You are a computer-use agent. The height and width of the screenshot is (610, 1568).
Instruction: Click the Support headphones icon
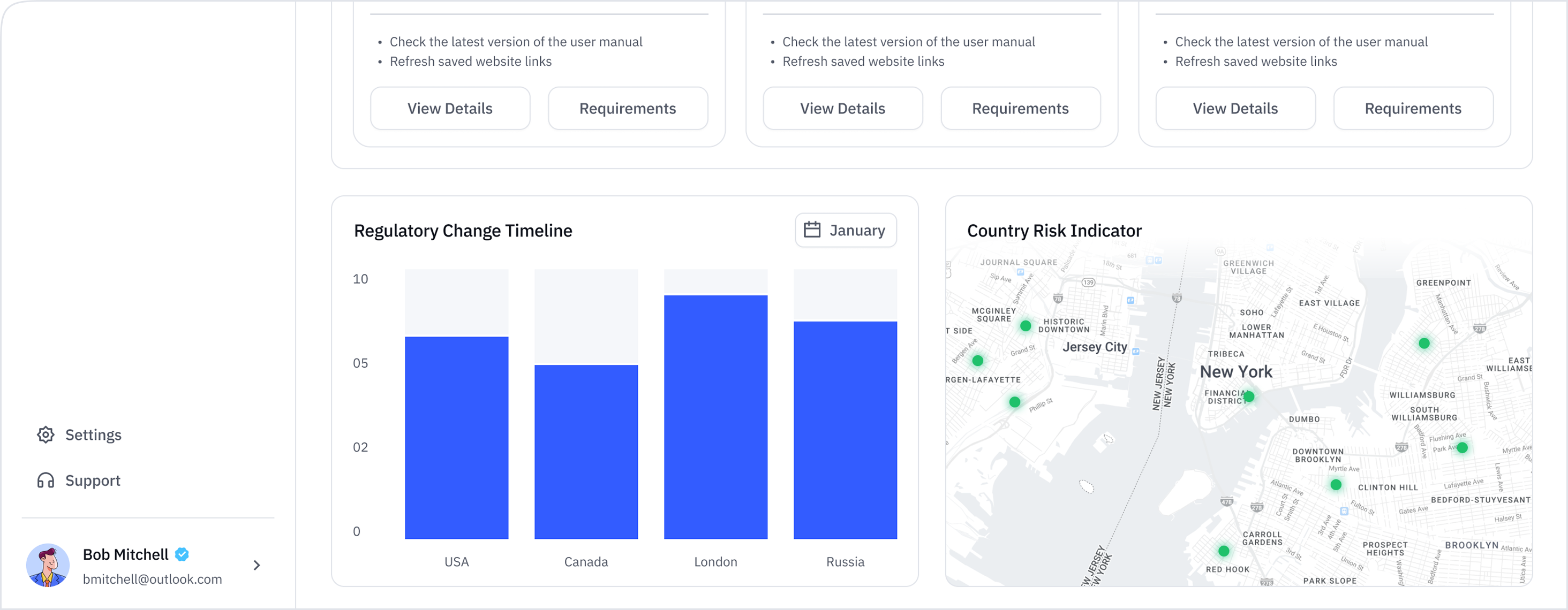click(x=45, y=481)
